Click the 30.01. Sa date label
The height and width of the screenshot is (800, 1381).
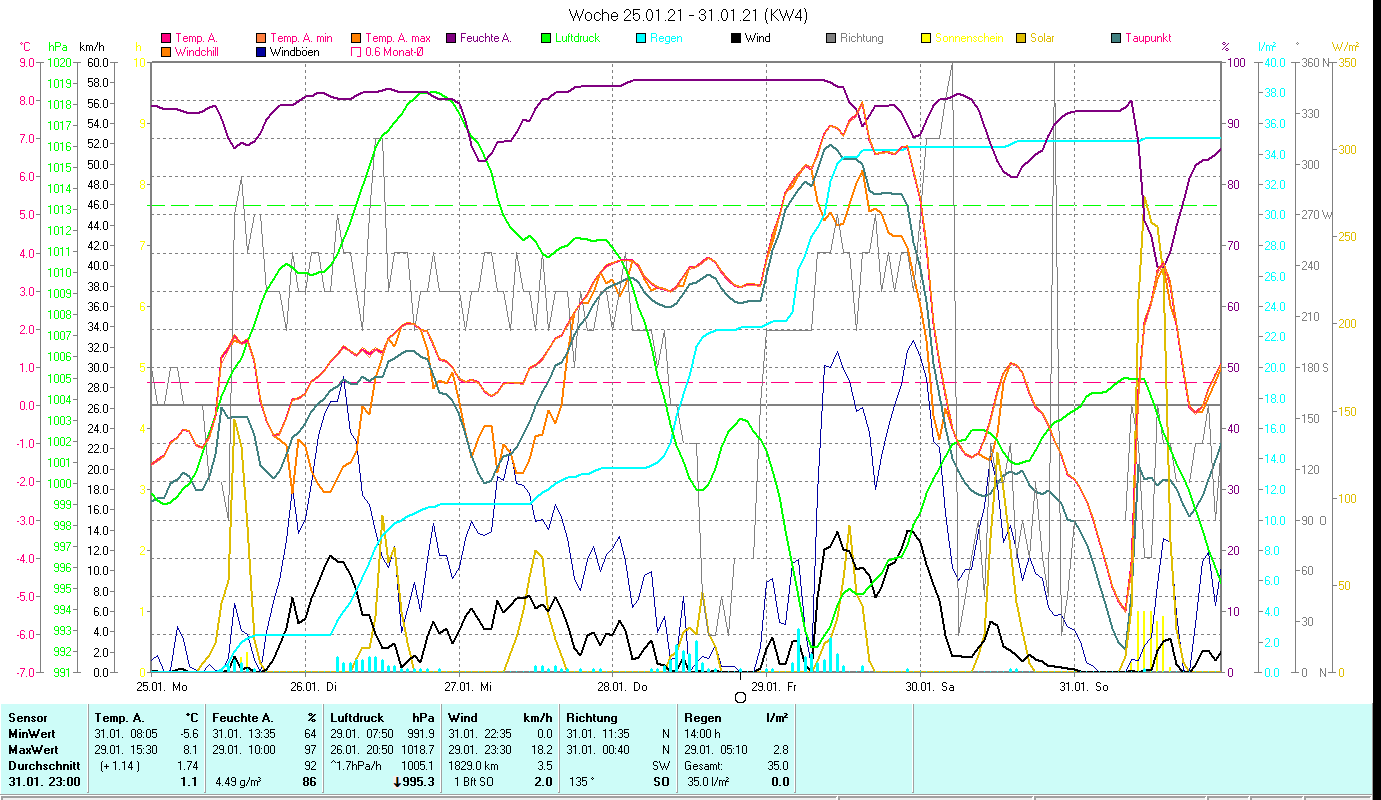930,687
